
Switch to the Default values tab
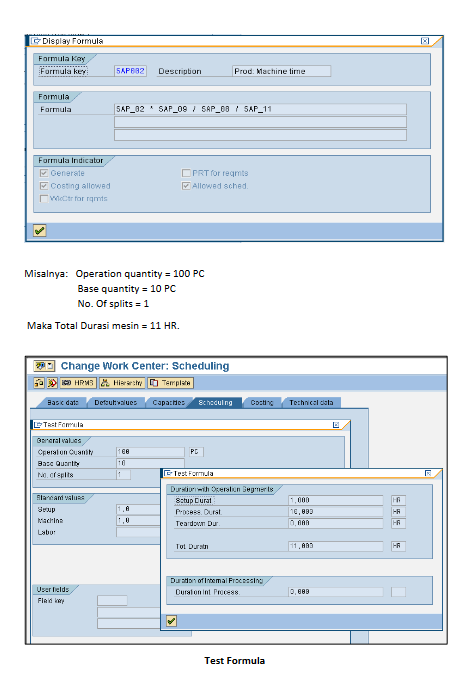[x=115, y=403]
